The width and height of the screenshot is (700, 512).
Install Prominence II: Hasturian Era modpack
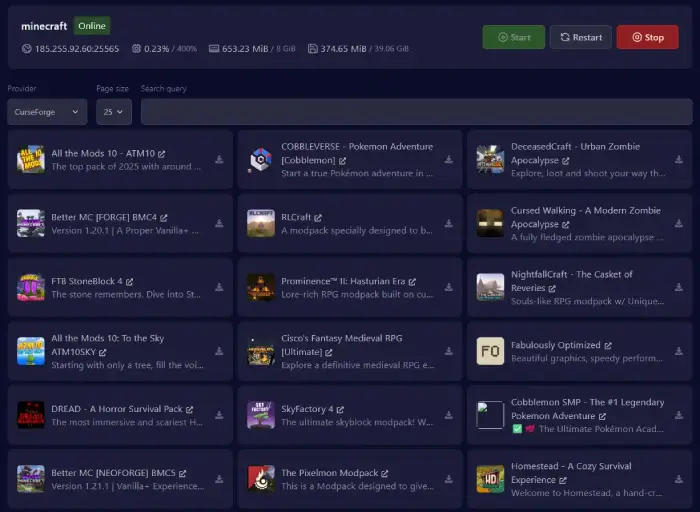pyautogui.click(x=449, y=287)
